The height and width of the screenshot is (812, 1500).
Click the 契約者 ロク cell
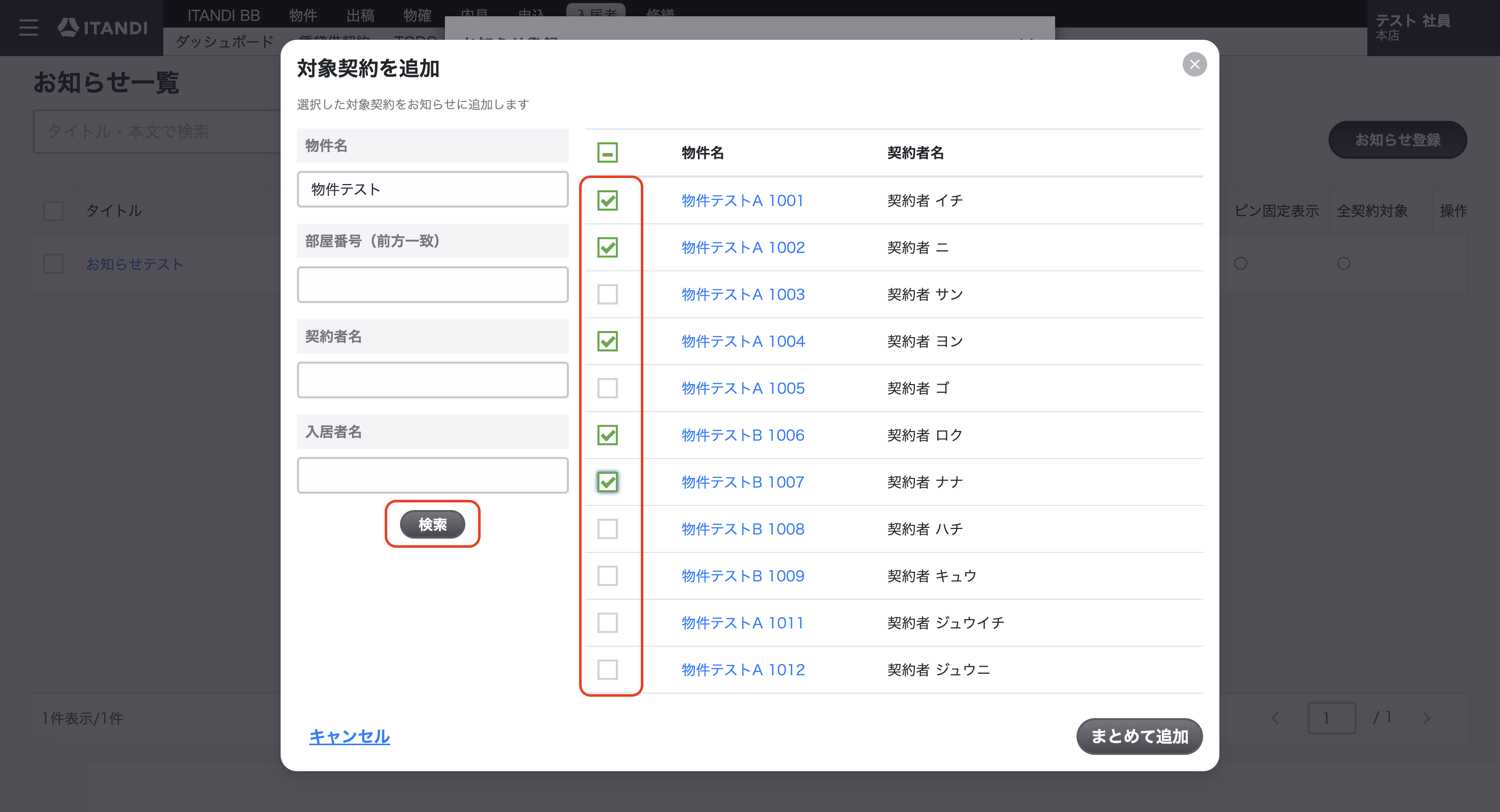[924, 435]
